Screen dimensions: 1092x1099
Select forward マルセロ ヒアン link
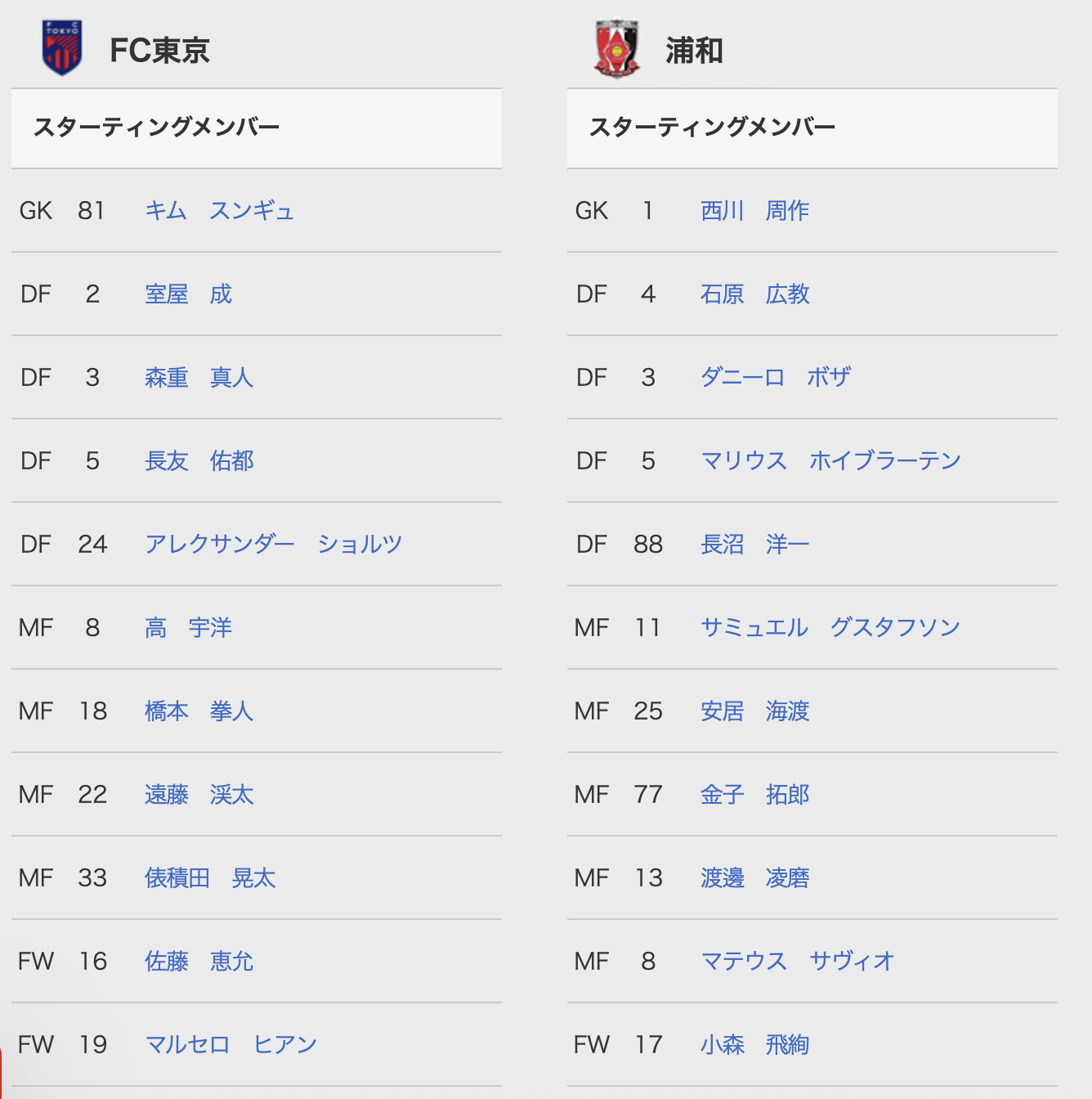pos(231,1045)
